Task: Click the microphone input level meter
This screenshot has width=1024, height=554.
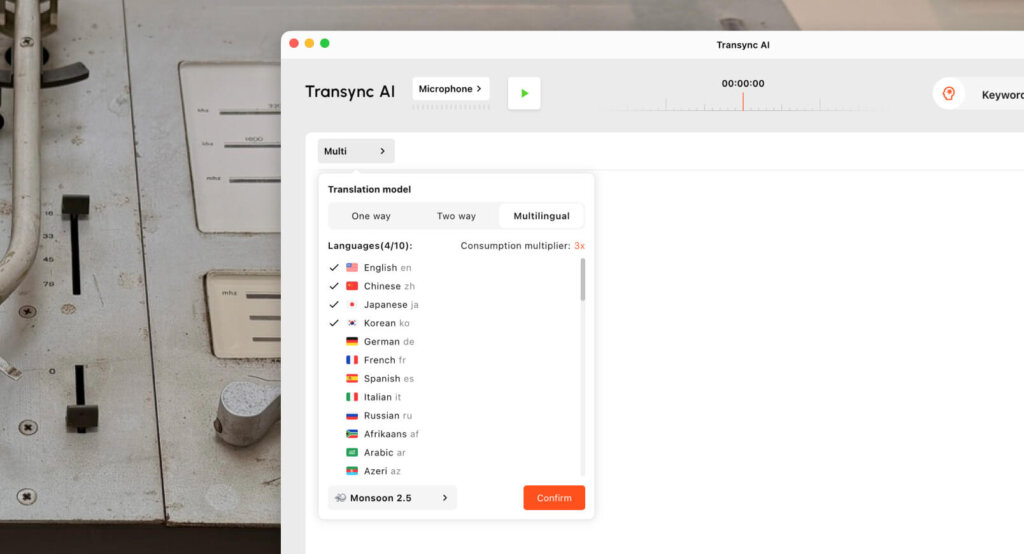Action: pyautogui.click(x=451, y=107)
